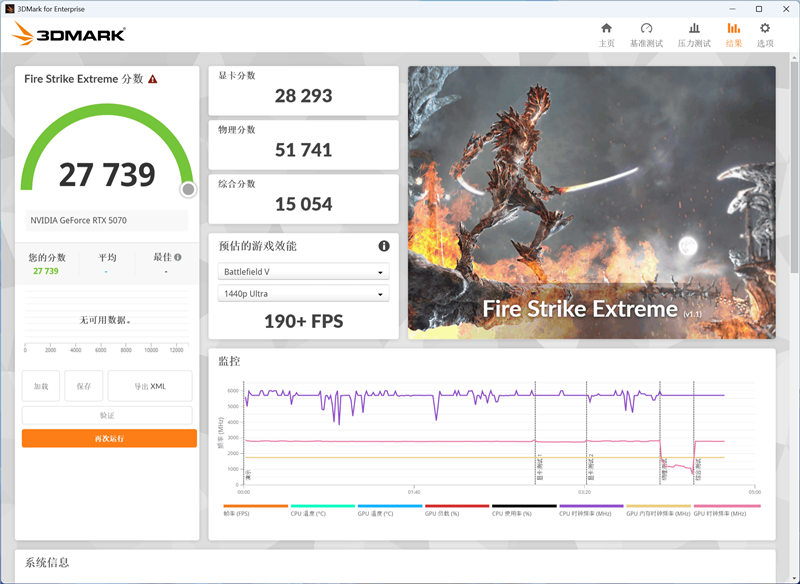
Task: Open the Battlefield V game dropdown
Action: [x=303, y=271]
